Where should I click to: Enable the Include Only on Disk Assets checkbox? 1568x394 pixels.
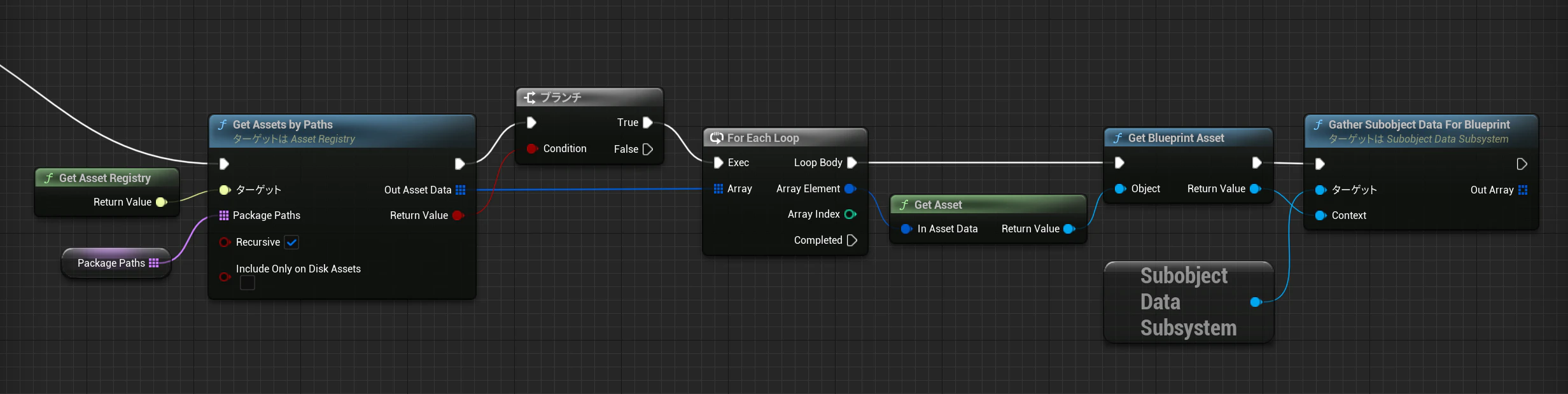coord(248,283)
